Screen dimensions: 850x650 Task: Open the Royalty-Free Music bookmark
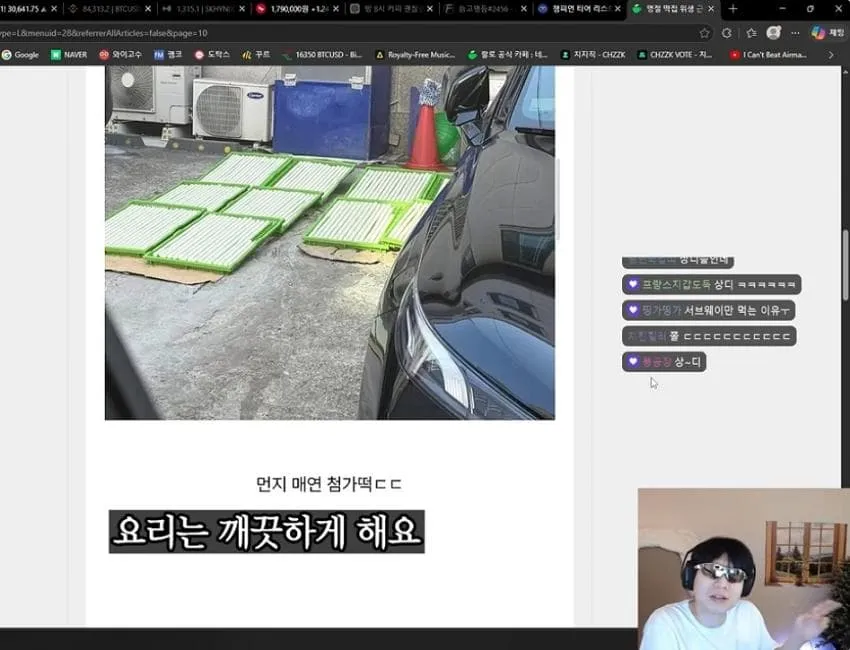click(x=415, y=55)
